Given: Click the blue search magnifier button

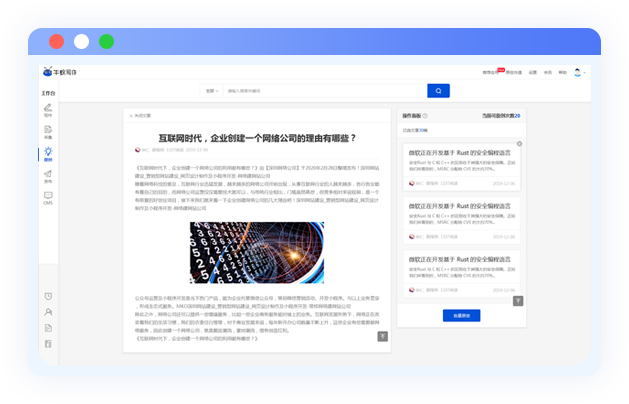Looking at the screenshot, I should [438, 90].
